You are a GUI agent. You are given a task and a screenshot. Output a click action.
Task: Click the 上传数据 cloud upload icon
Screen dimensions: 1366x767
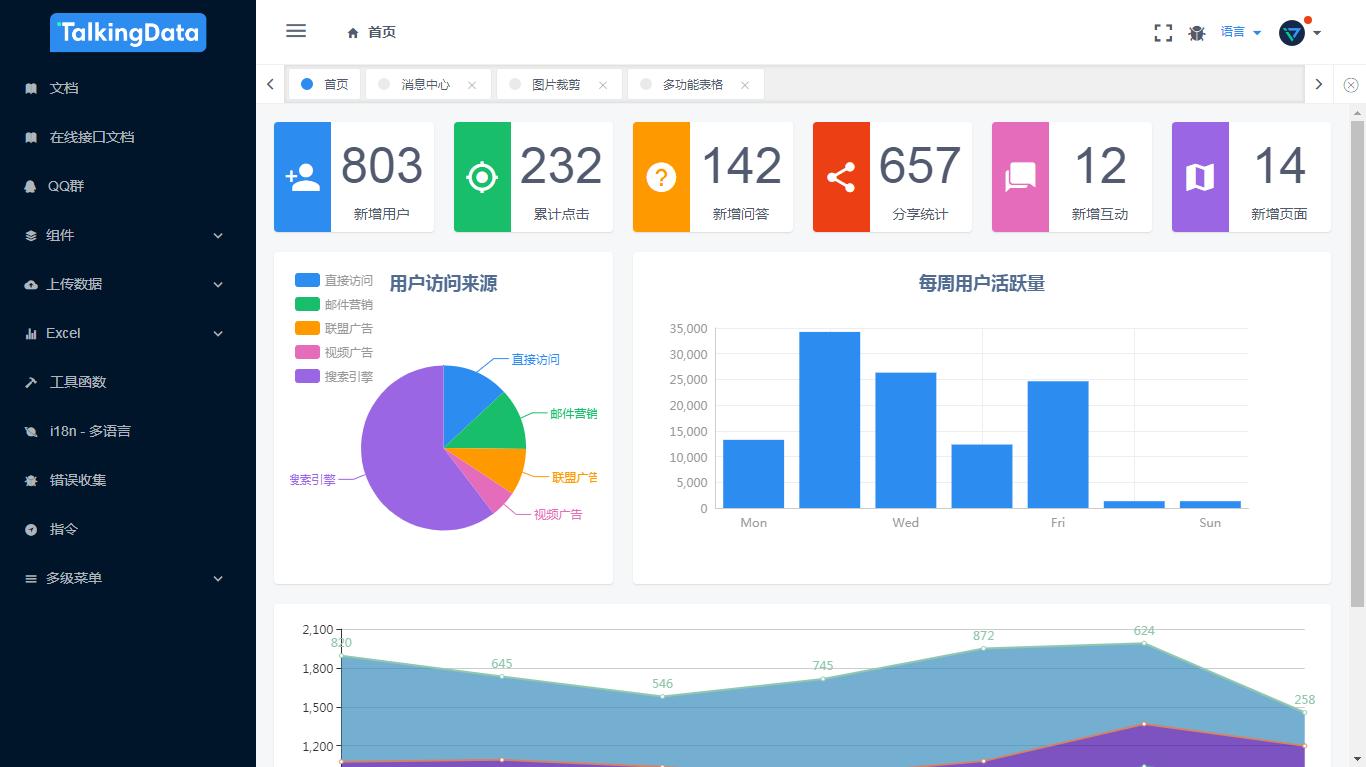pyautogui.click(x=31, y=284)
